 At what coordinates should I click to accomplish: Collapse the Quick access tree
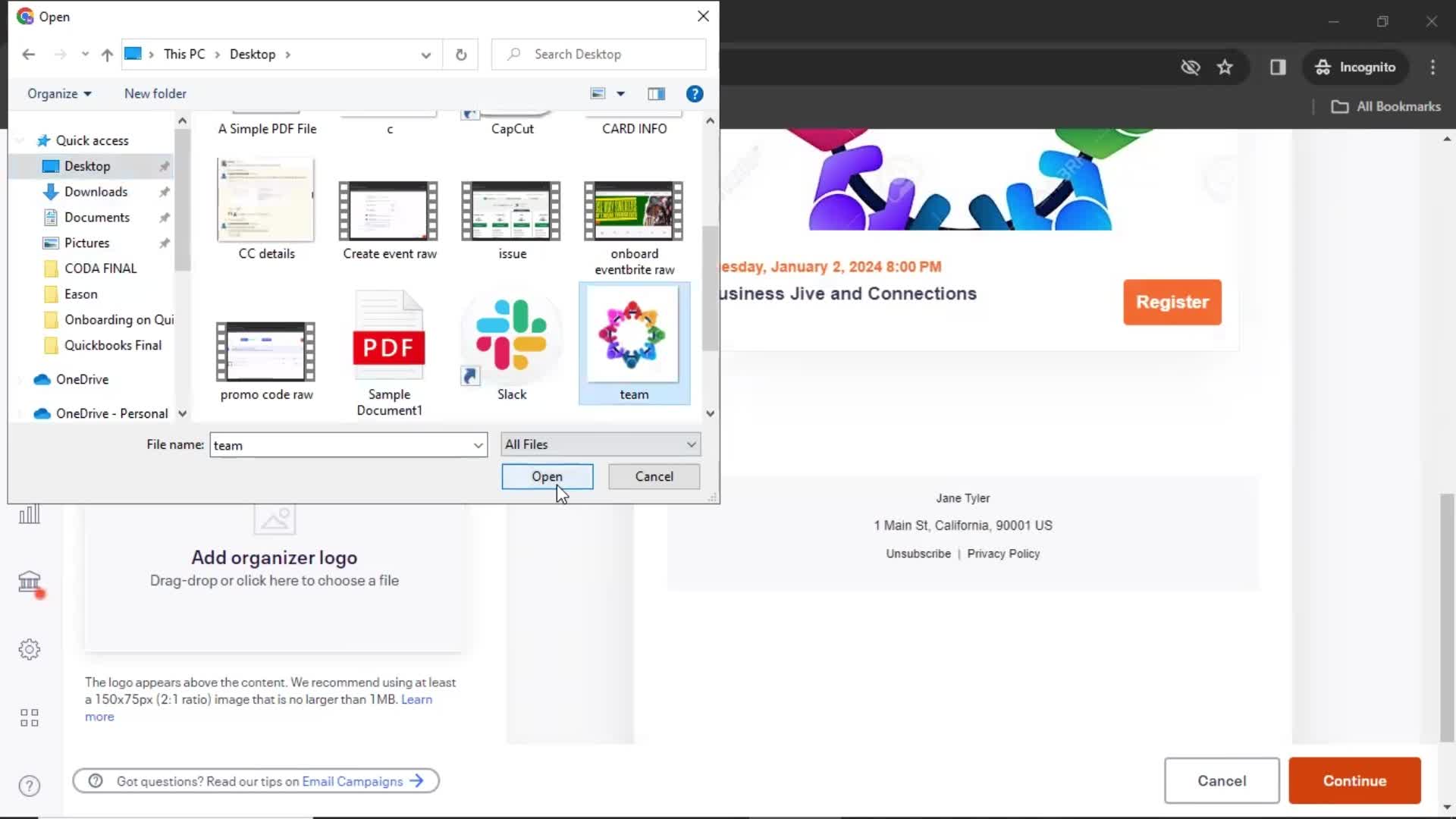click(20, 141)
